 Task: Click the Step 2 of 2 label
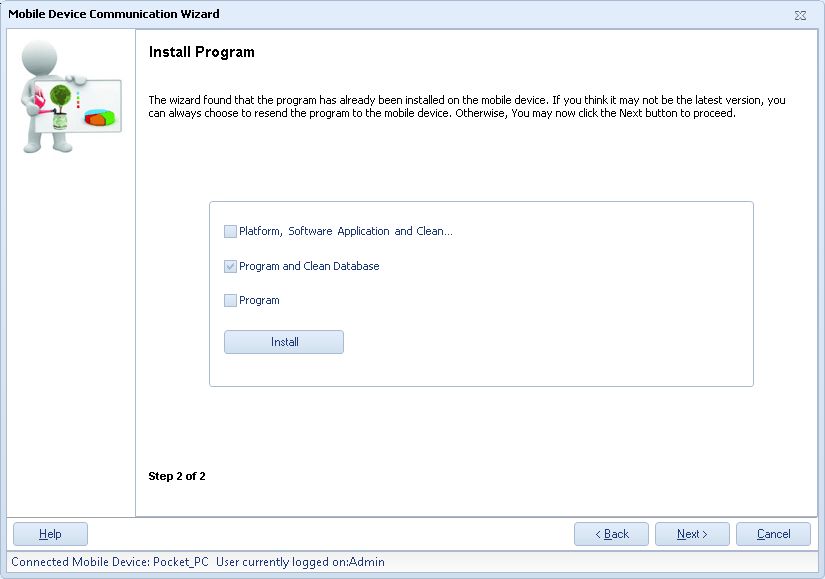[x=176, y=476]
